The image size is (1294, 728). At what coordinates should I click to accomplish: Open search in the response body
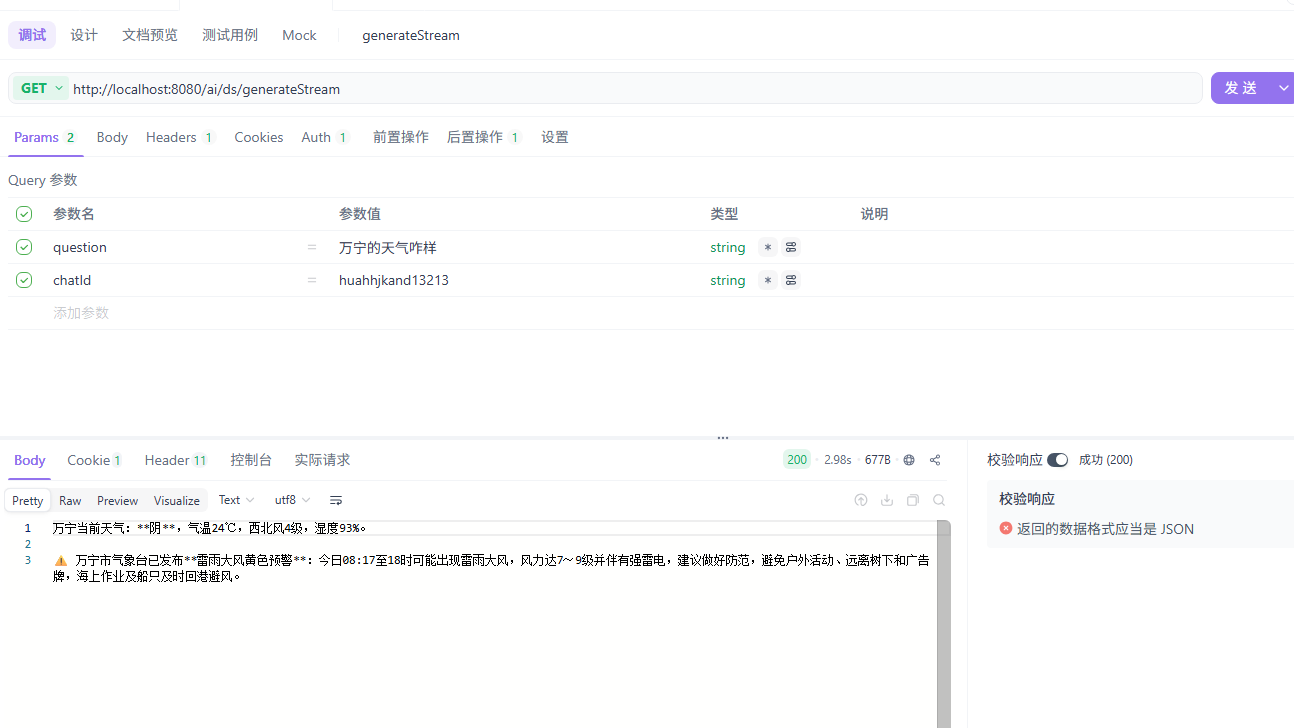[x=939, y=500]
